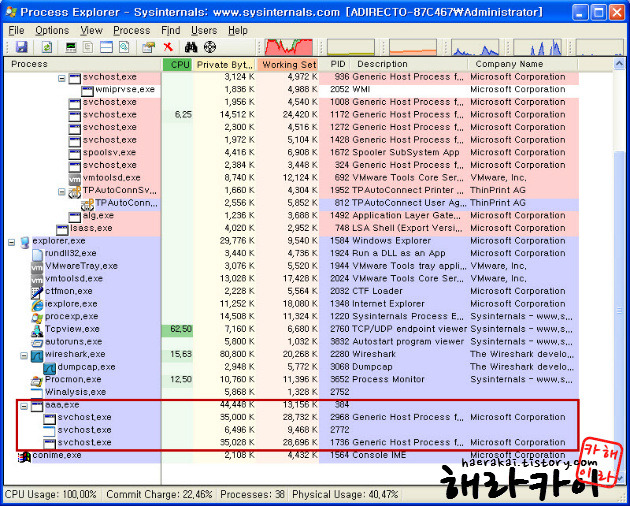The width and height of the screenshot is (630, 506).
Task: Collapse the wireshark.exe tree node
Action: point(24,355)
